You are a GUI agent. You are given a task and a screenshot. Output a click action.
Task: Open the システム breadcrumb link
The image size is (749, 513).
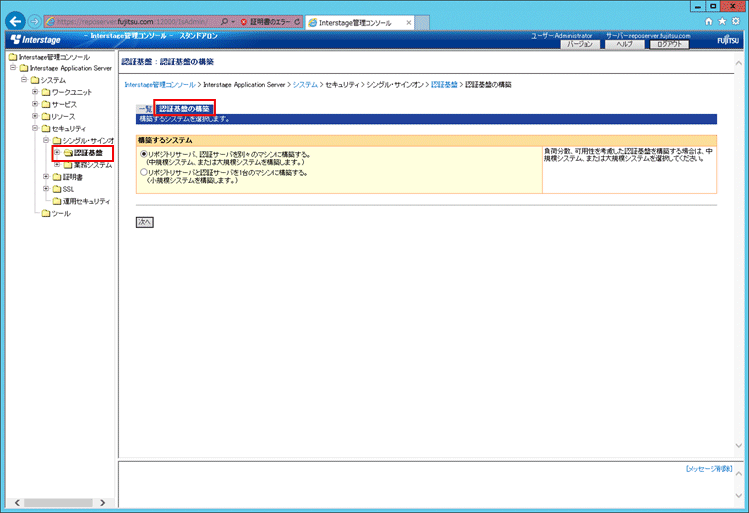click(306, 85)
